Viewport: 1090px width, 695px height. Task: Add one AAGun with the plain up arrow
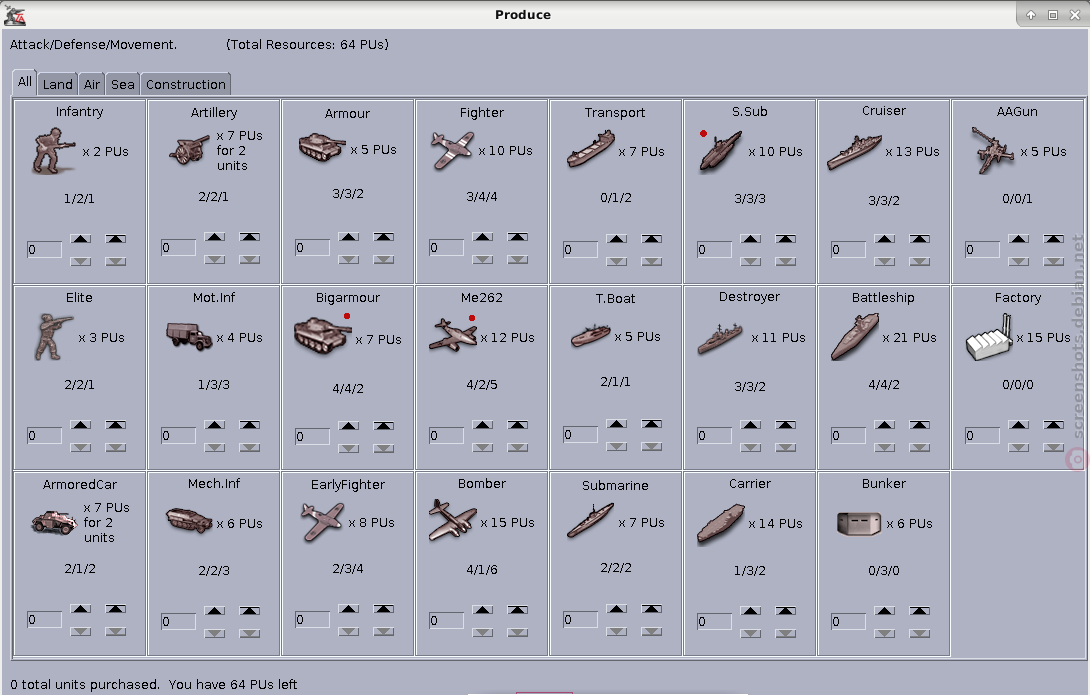click(x=1019, y=239)
